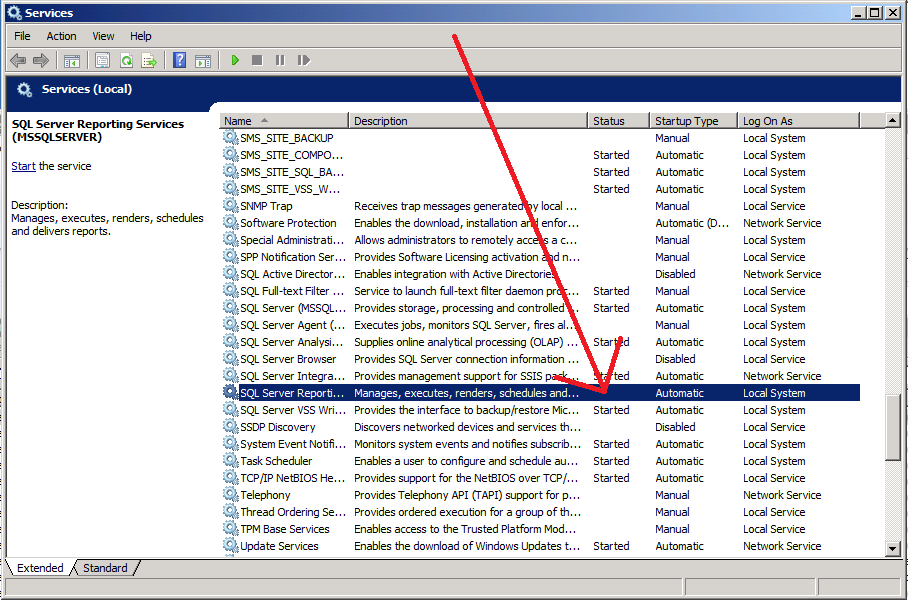
Task: Click the gear icon of SNMP Trap service
Action: coord(230,206)
